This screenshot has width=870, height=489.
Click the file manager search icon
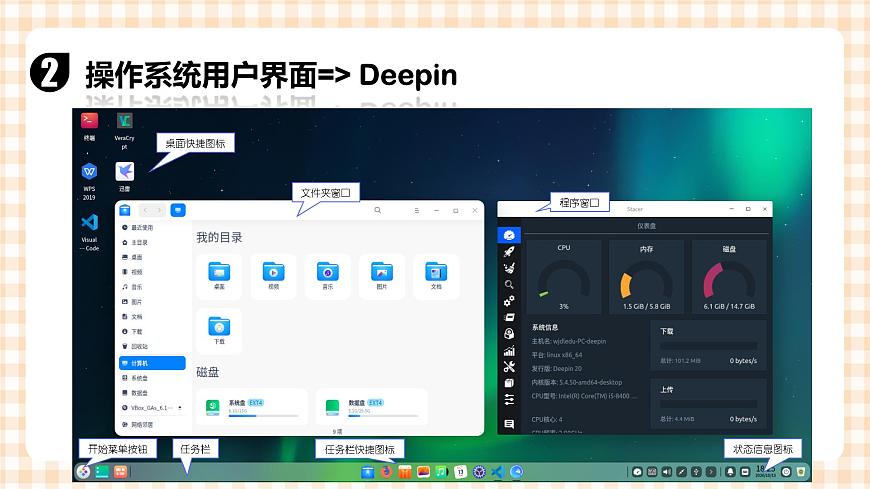coord(377,210)
